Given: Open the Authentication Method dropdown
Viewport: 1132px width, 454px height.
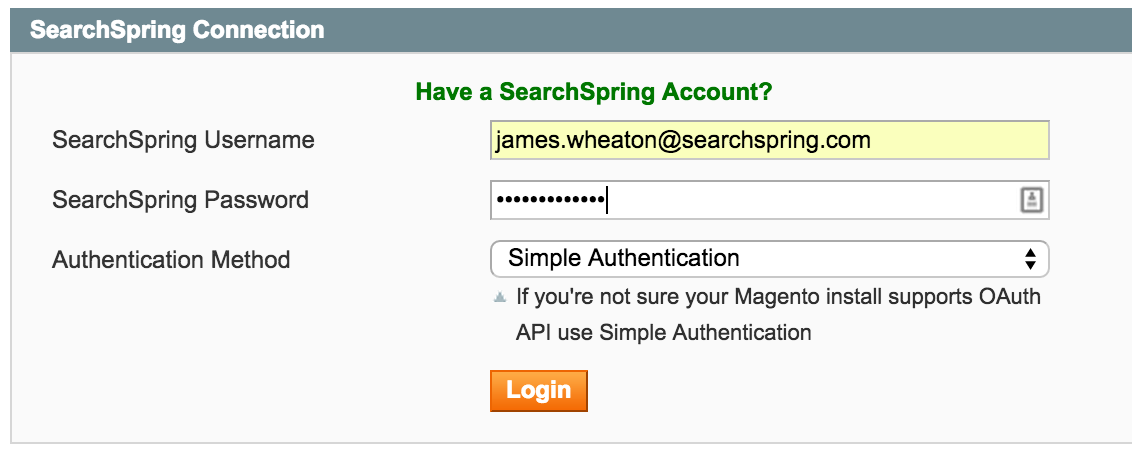Looking at the screenshot, I should 768,259.
